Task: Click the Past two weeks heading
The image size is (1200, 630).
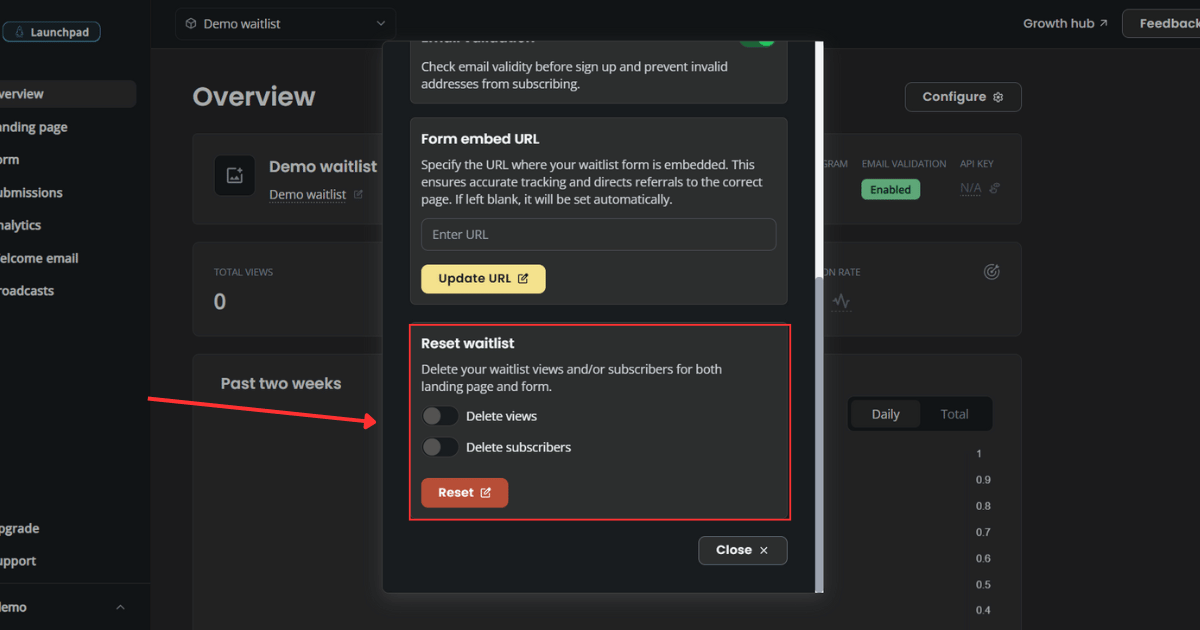Action: pos(281,384)
